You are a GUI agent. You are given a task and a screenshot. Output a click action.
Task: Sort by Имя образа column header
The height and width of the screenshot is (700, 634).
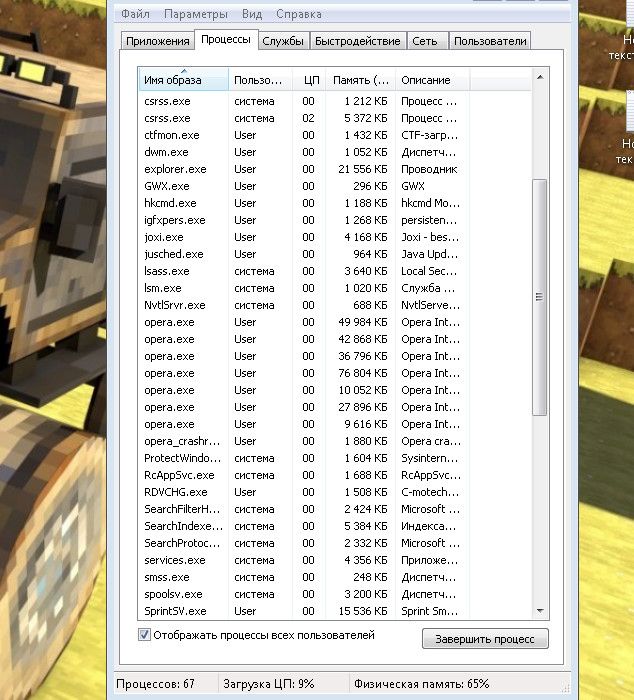point(183,80)
